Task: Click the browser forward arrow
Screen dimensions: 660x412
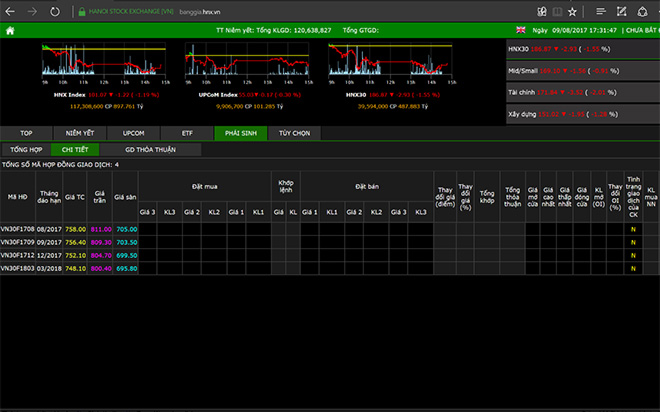Action: click(x=33, y=10)
